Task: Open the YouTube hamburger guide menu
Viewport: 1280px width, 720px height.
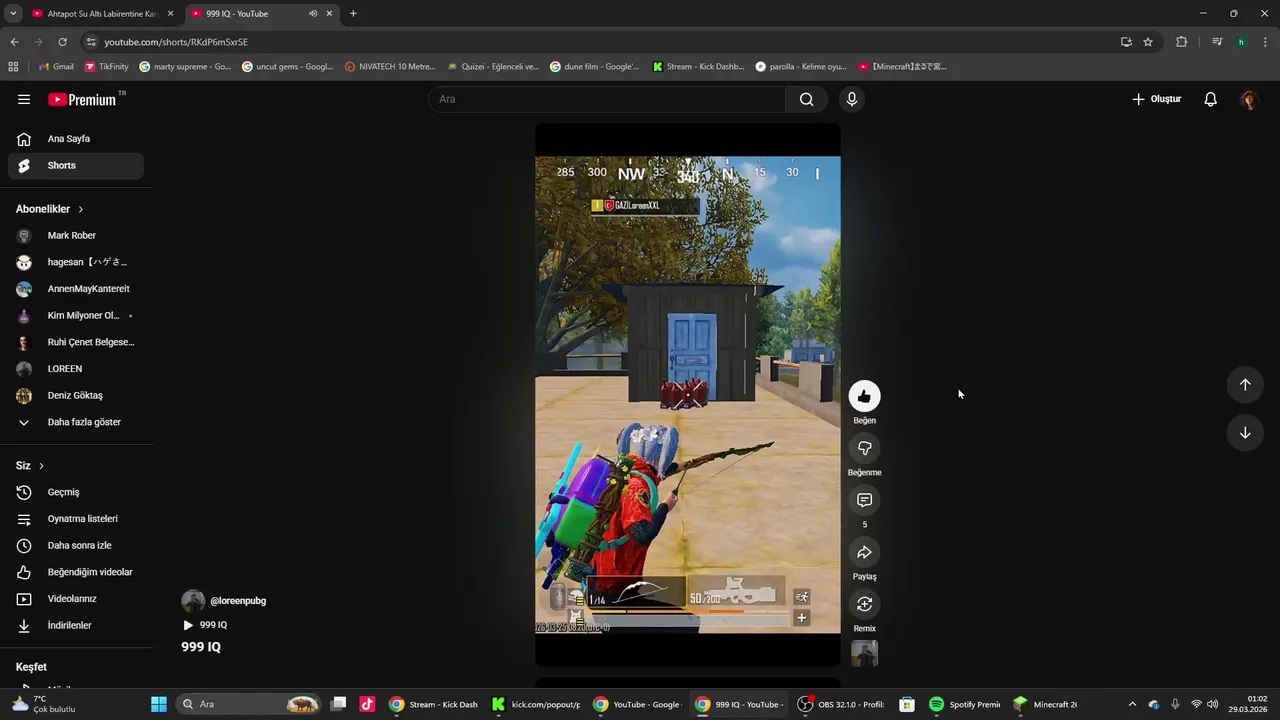Action: coord(24,99)
